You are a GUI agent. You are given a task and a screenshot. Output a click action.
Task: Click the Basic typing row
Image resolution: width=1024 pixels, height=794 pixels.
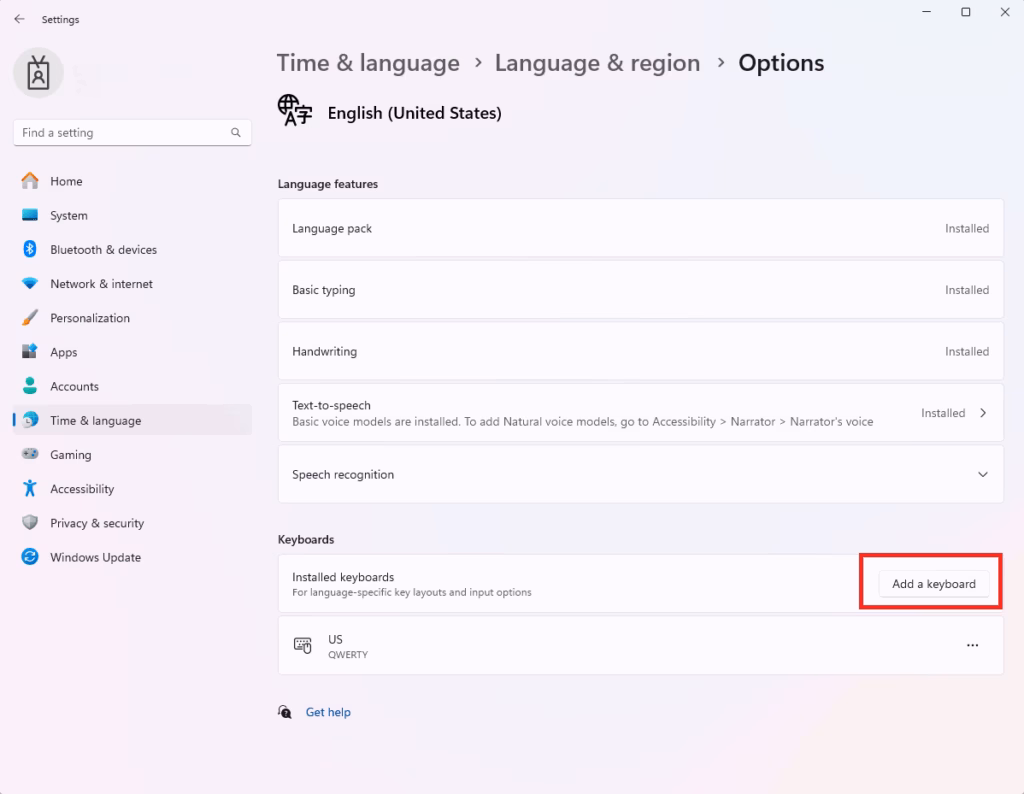[x=641, y=289]
